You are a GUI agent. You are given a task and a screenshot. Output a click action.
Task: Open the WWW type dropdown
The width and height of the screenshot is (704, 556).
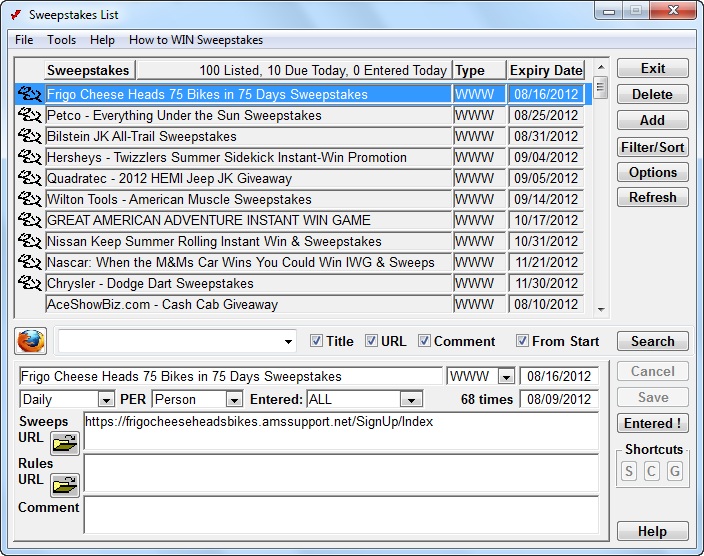(506, 376)
